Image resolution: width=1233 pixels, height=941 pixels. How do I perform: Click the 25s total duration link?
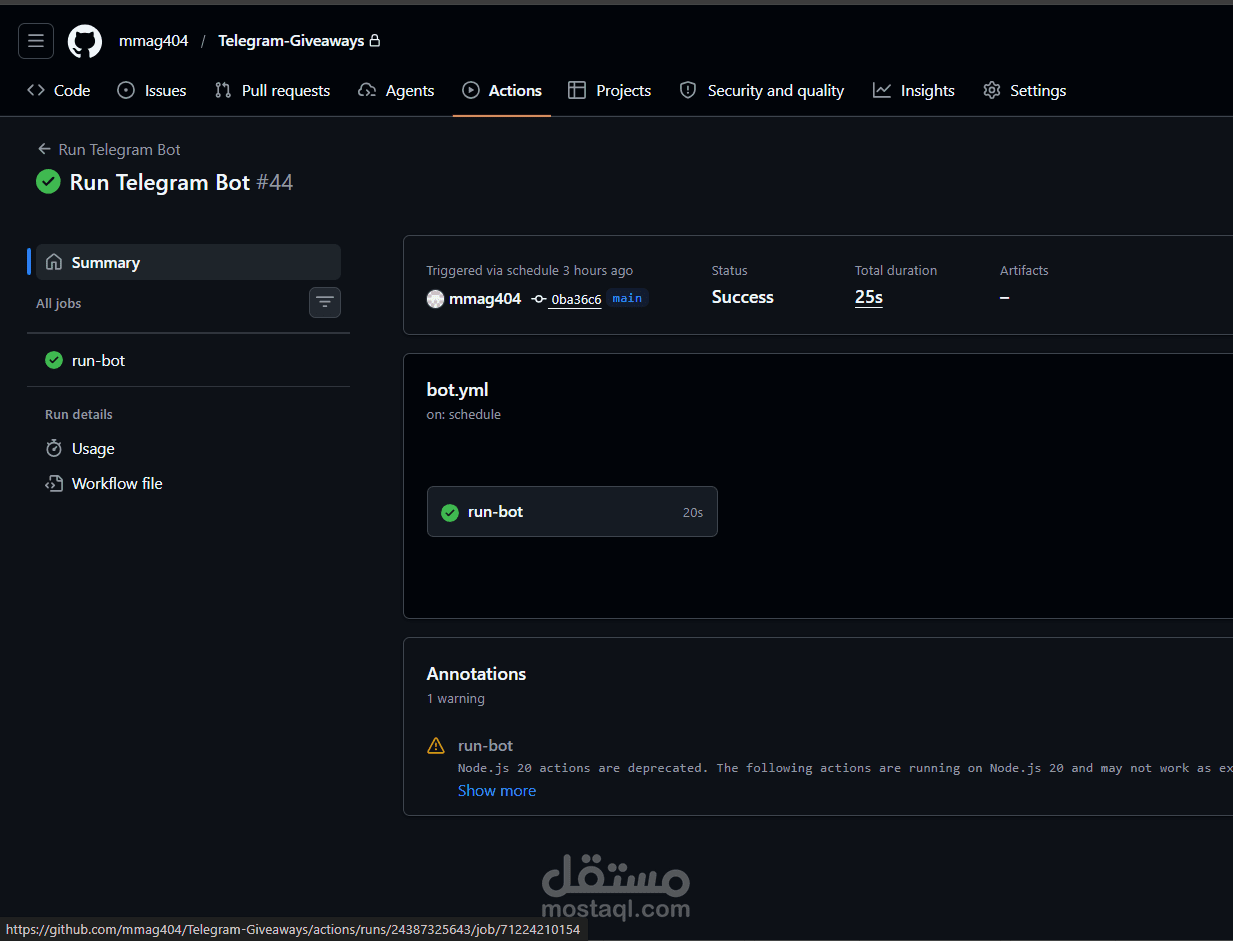tap(869, 297)
